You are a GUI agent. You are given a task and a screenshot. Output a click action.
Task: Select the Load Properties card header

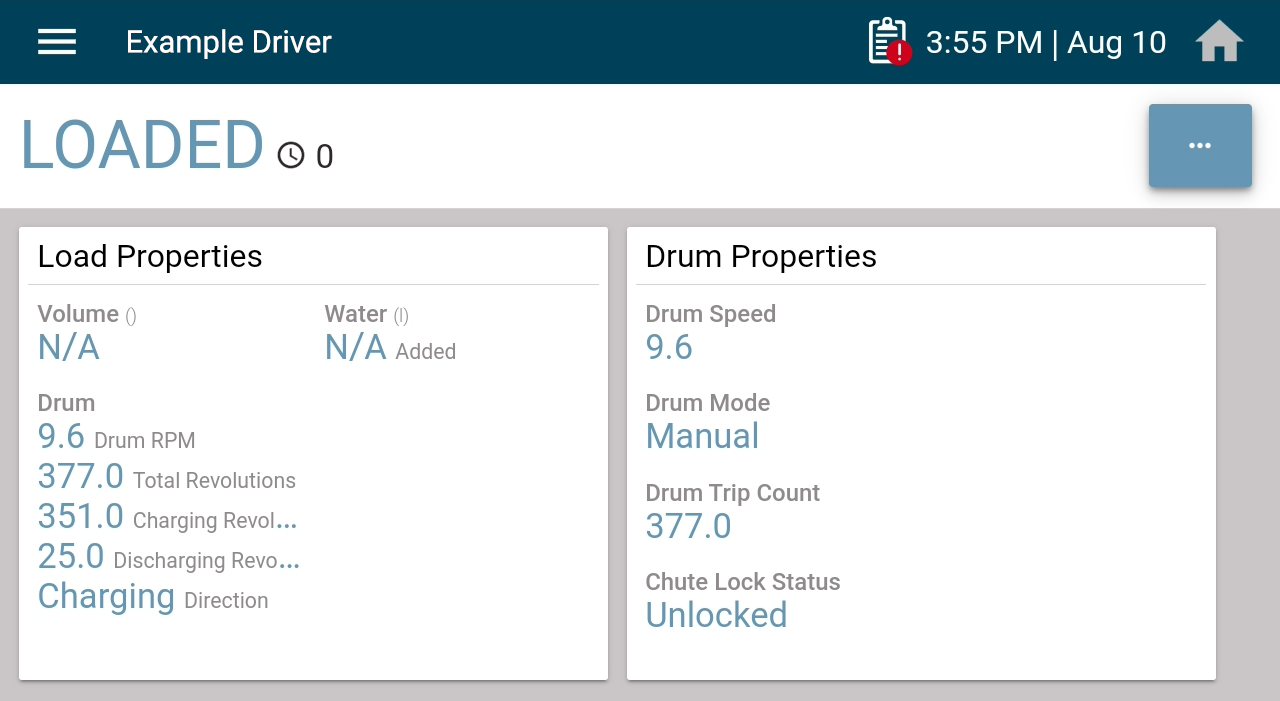[x=150, y=257]
